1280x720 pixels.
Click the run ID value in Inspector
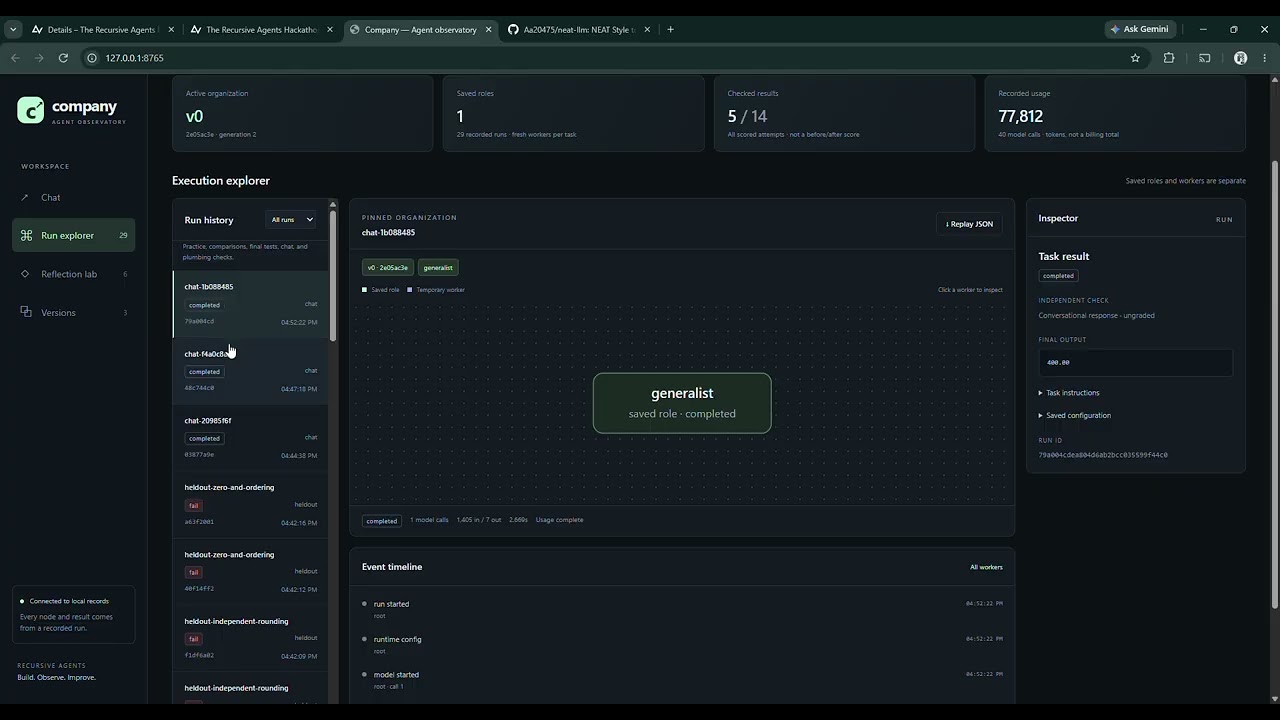pyautogui.click(x=1103, y=455)
